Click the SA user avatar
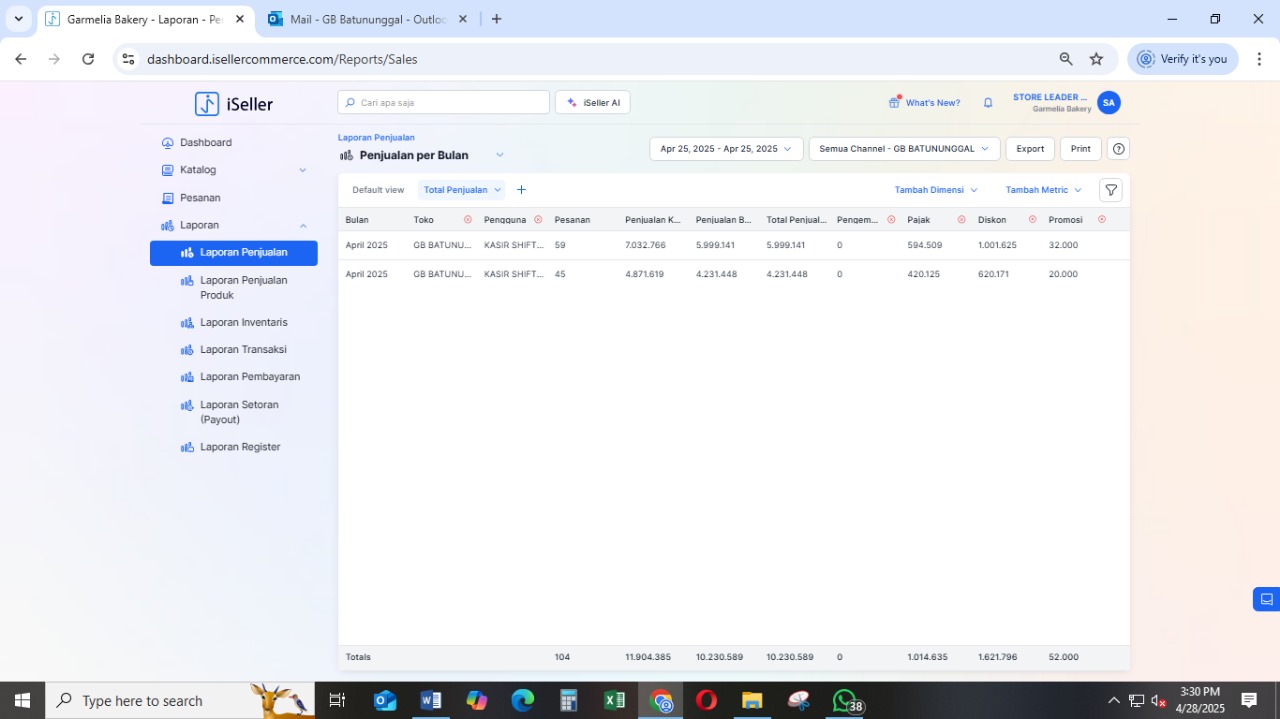Image resolution: width=1280 pixels, height=719 pixels. [1108, 103]
